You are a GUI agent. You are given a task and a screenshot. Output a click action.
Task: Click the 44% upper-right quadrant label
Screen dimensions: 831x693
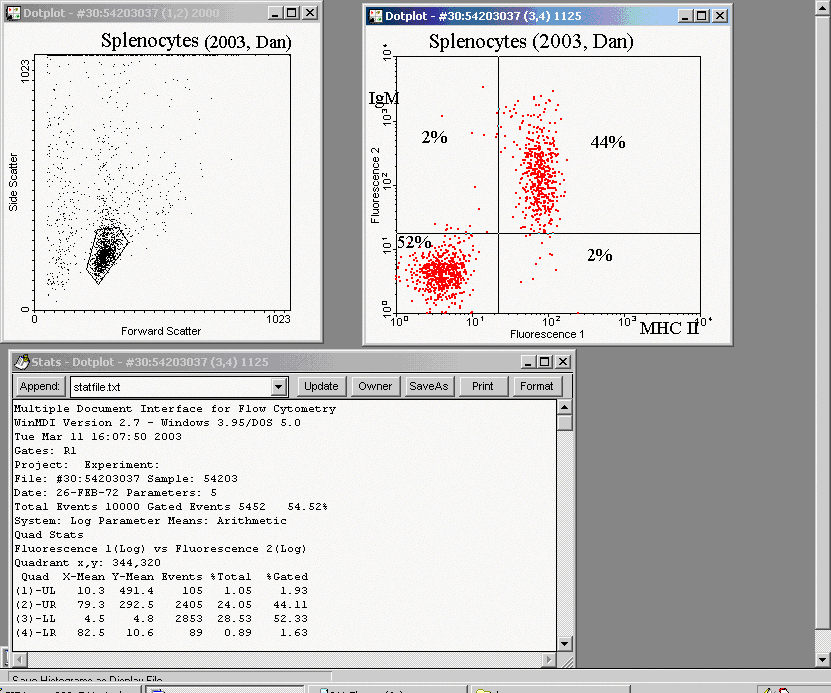[x=607, y=143]
